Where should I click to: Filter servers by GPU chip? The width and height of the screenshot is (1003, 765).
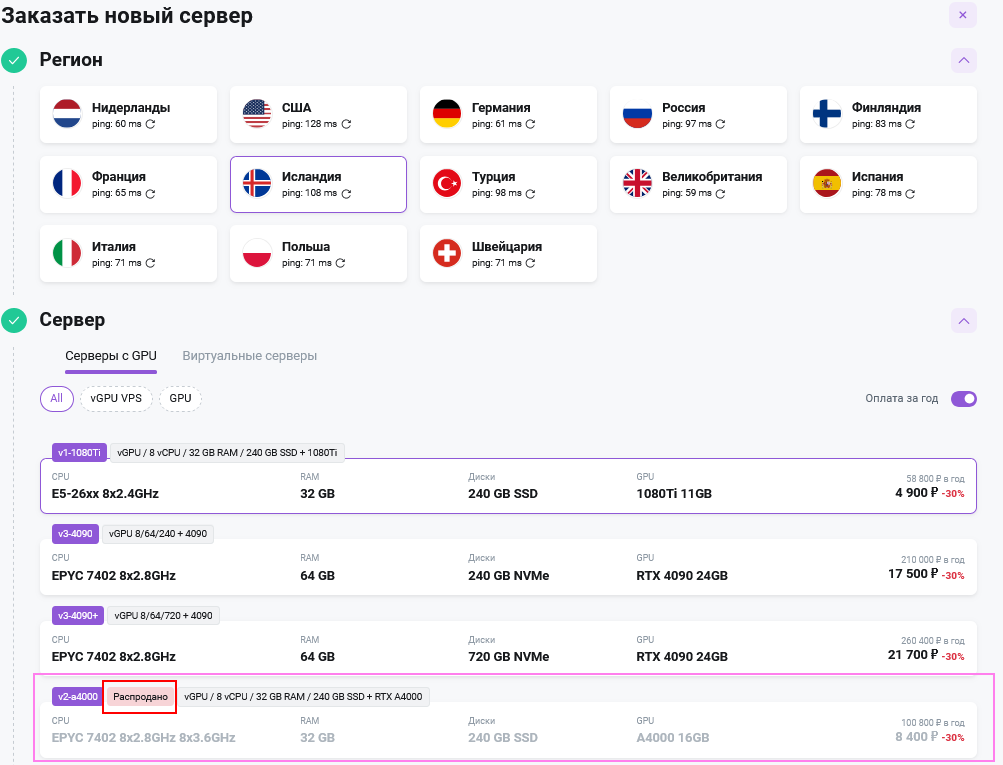[180, 398]
